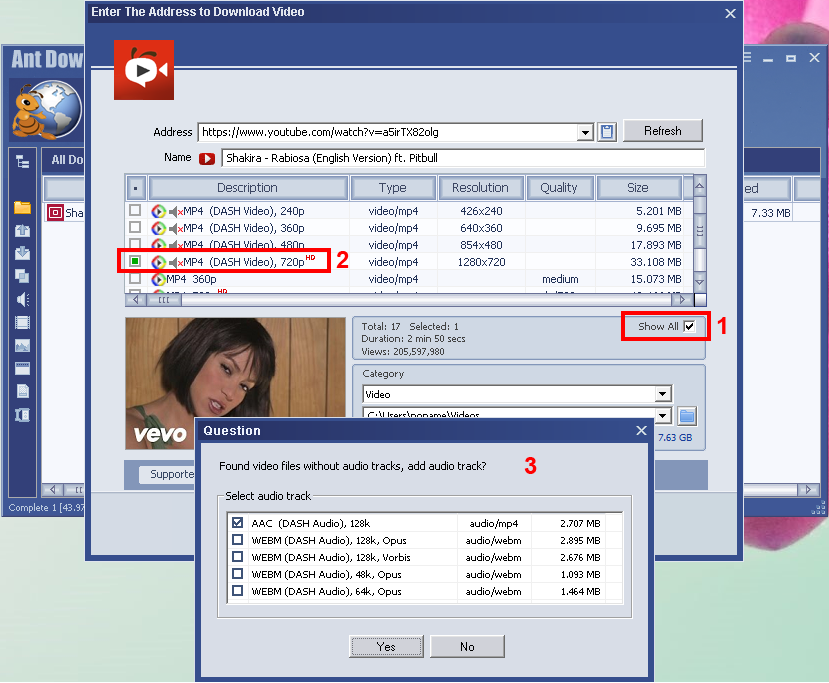This screenshot has height=683, width=829.
Task: Click the media icon on the MP4 360p row
Action: coord(158,279)
